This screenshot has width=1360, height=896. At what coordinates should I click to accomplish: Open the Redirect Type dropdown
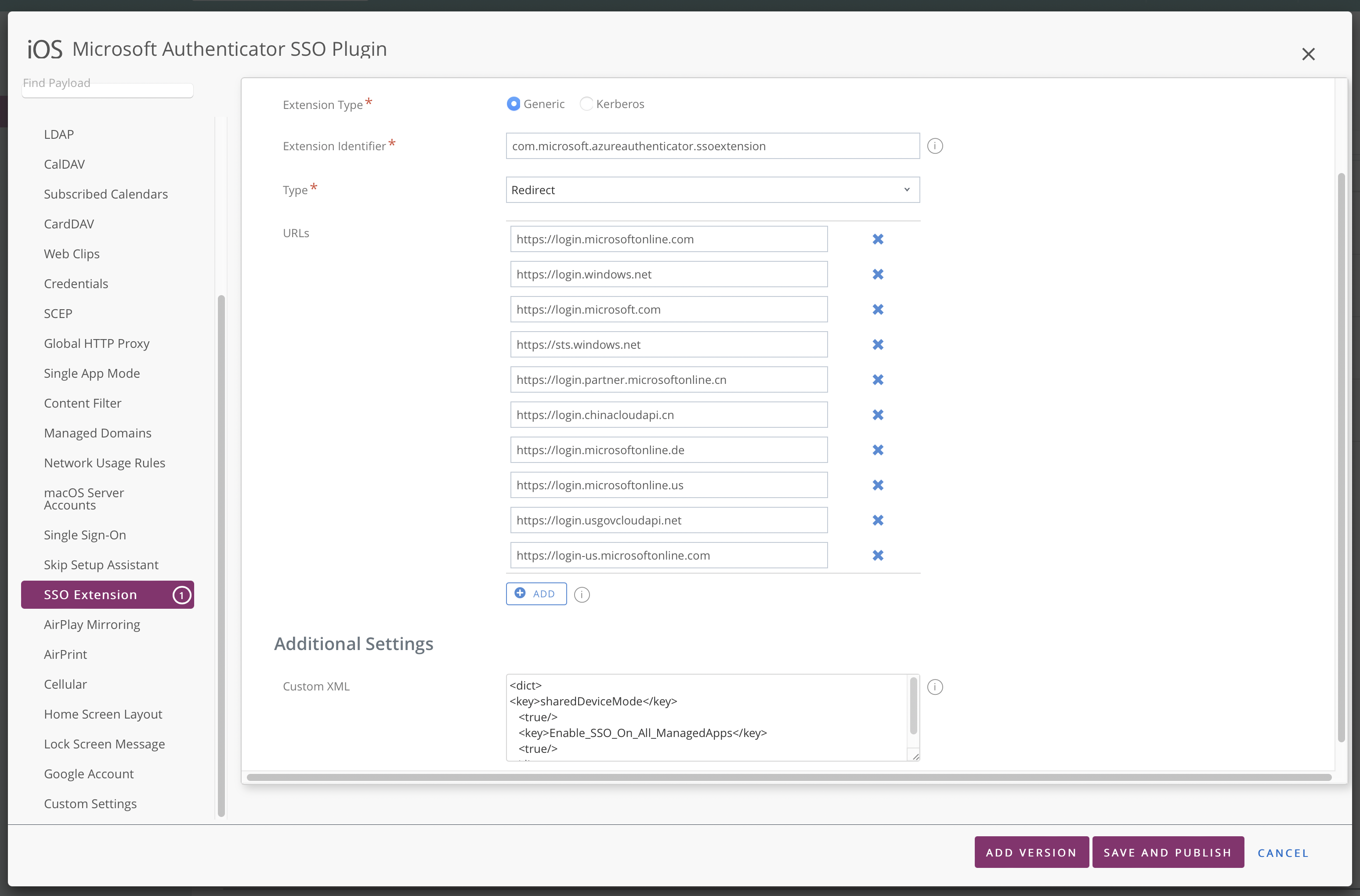[712, 190]
